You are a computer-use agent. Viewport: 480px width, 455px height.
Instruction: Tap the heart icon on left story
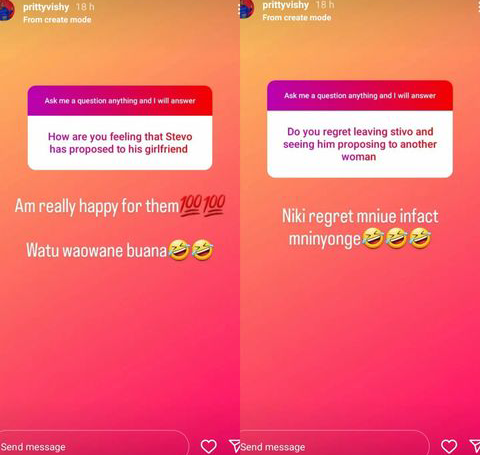tap(209, 446)
